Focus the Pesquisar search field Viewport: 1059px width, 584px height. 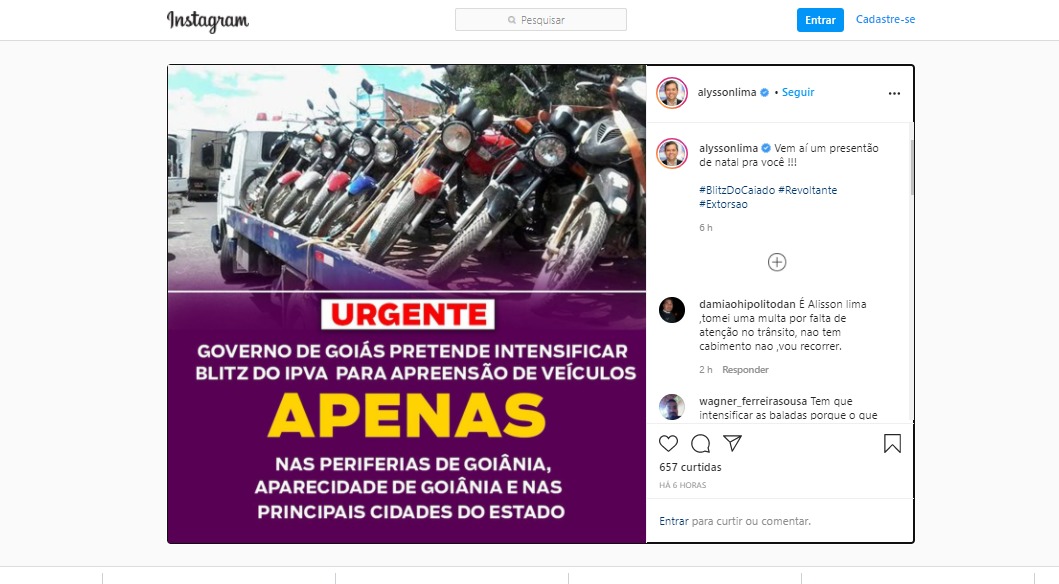[541, 20]
